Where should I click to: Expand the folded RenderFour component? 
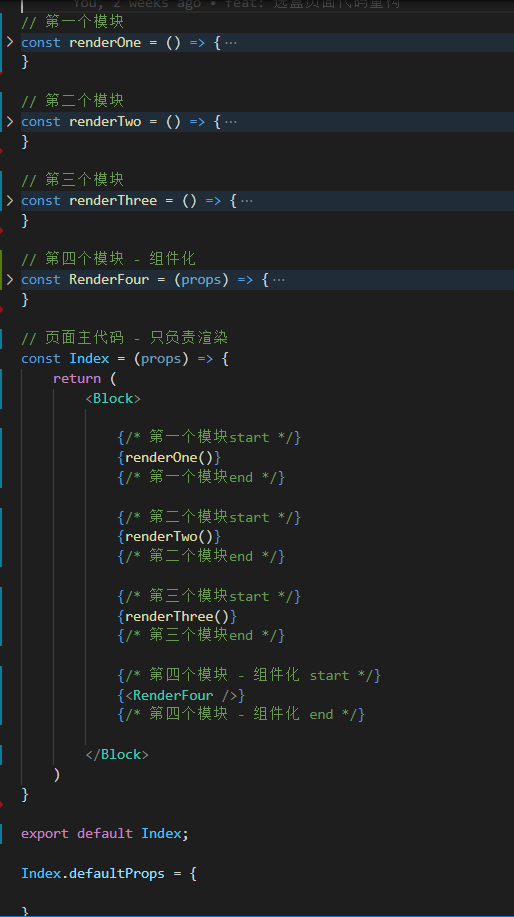10,279
